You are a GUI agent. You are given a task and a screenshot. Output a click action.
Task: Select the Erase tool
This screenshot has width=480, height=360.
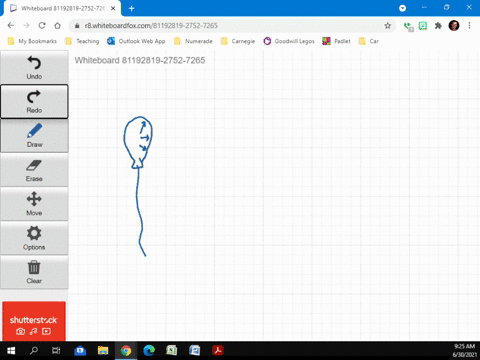tap(34, 170)
